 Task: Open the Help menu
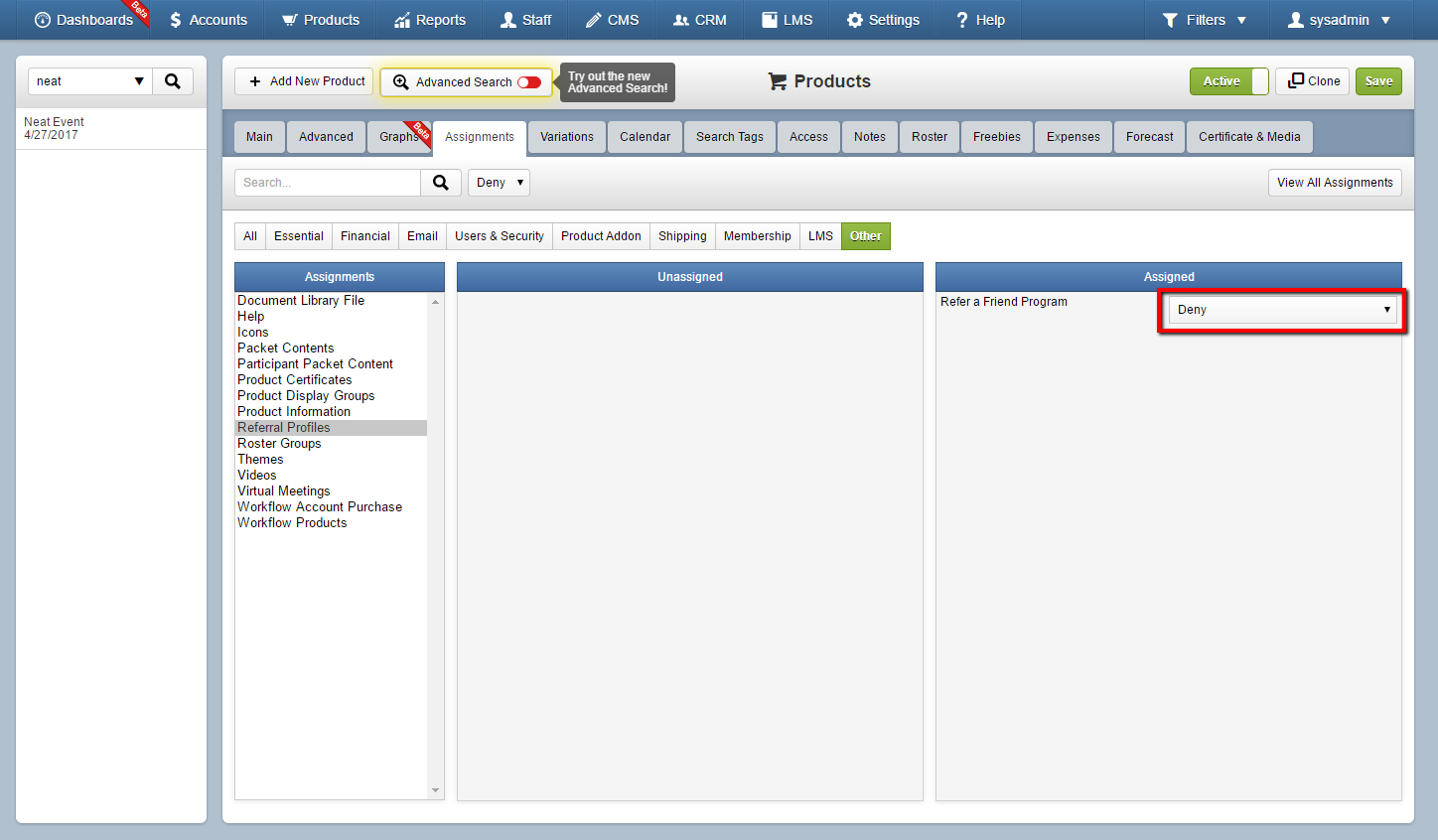(979, 20)
